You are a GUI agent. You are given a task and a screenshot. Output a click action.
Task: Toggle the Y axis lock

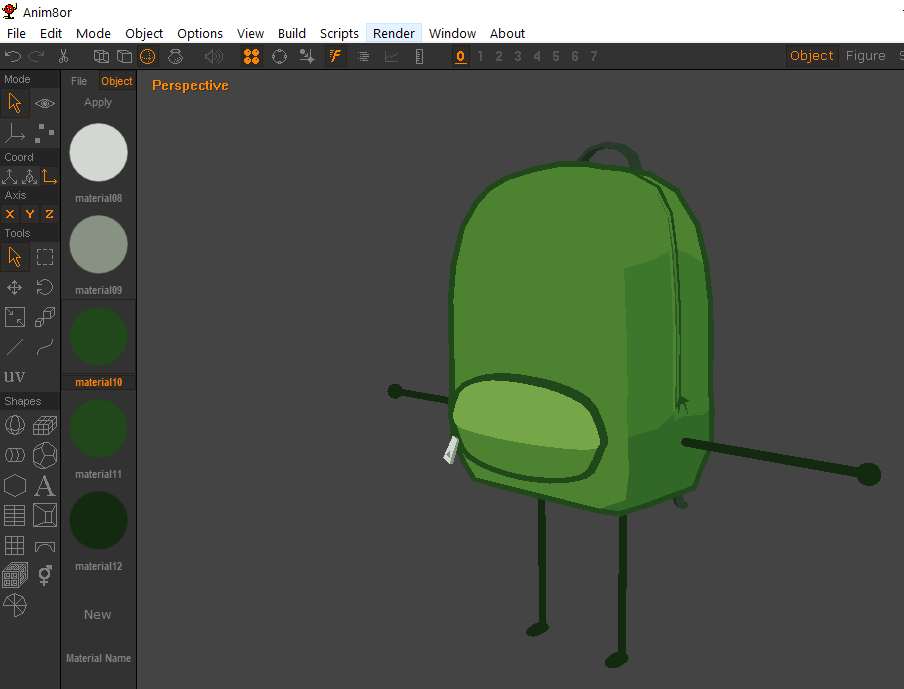[x=30, y=214]
